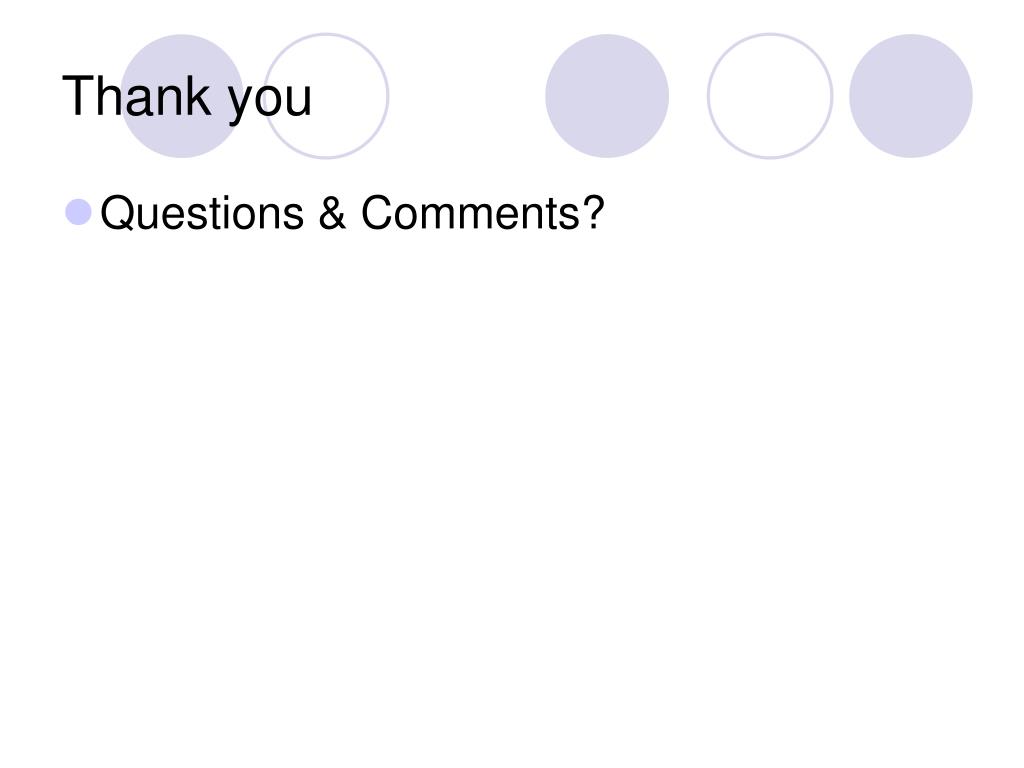This screenshot has width=1024, height=768.
Task: Click the capital "Q" in "Questions"
Action: click(x=118, y=213)
